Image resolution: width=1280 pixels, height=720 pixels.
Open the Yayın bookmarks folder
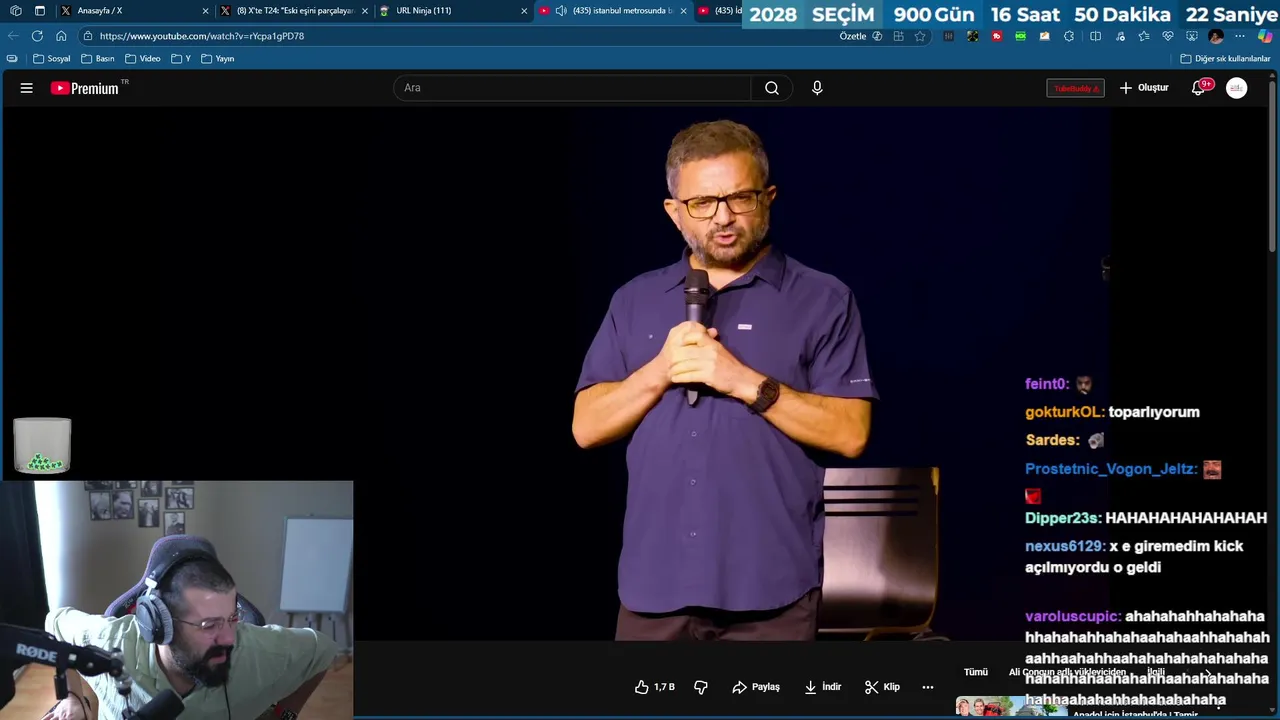218,59
